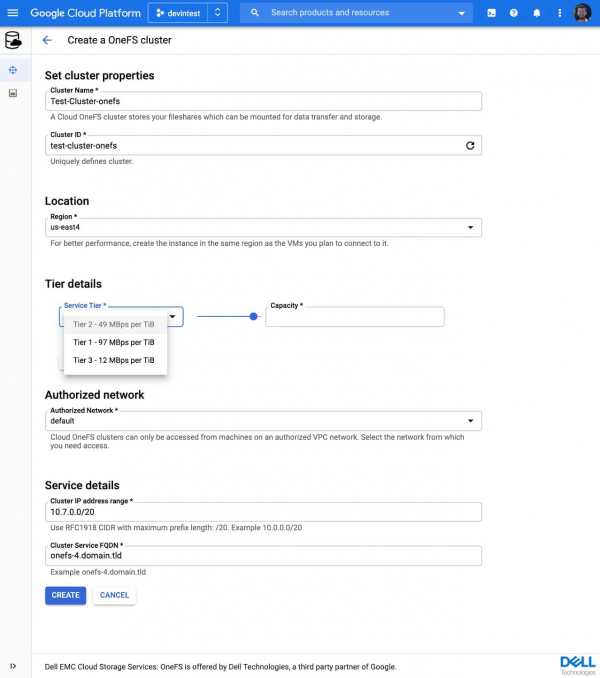Click the 'Service details' heading
This screenshot has height=678, width=600.
82,485
